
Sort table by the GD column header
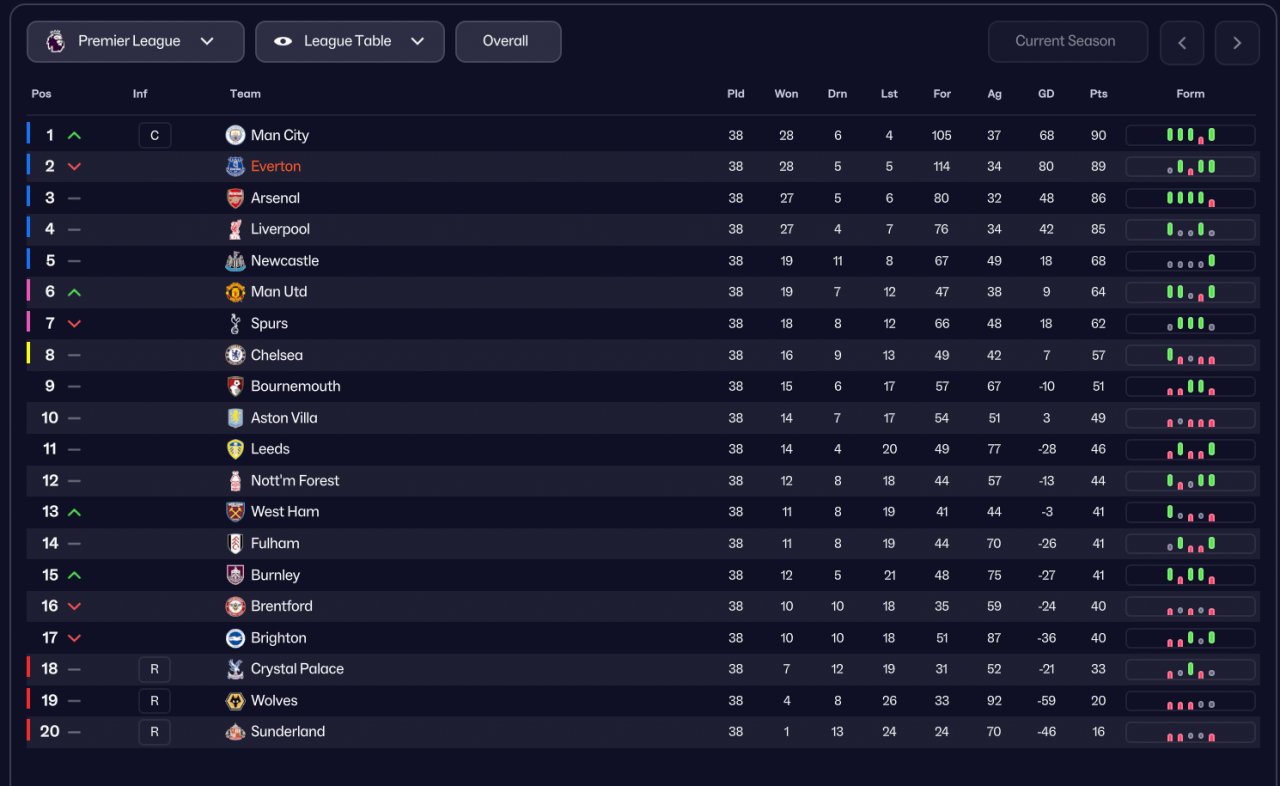1046,94
